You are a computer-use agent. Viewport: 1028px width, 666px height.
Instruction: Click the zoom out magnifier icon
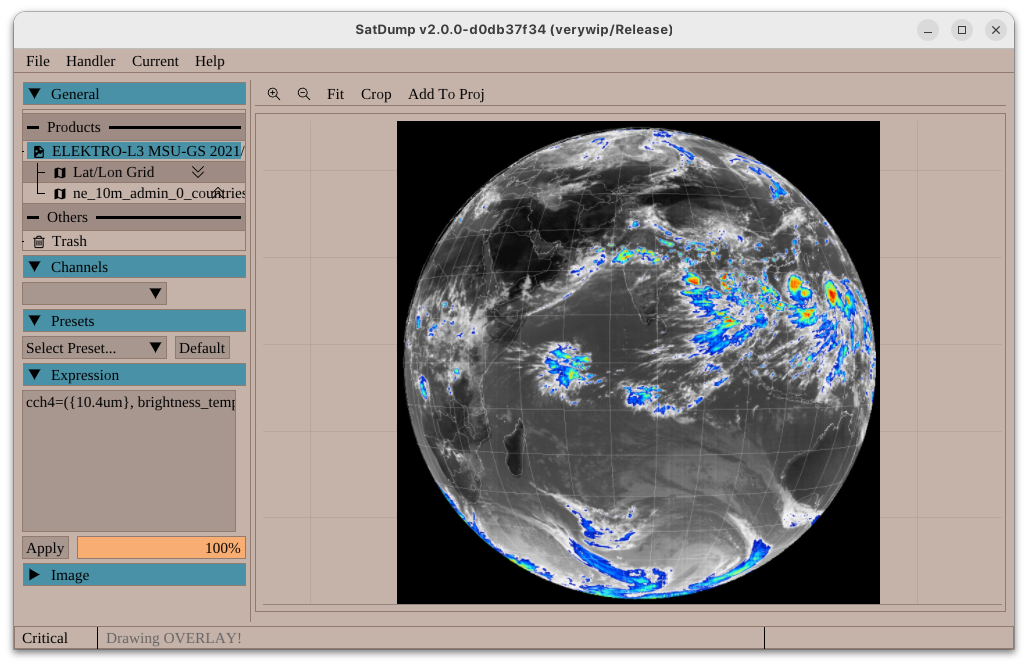(x=304, y=94)
